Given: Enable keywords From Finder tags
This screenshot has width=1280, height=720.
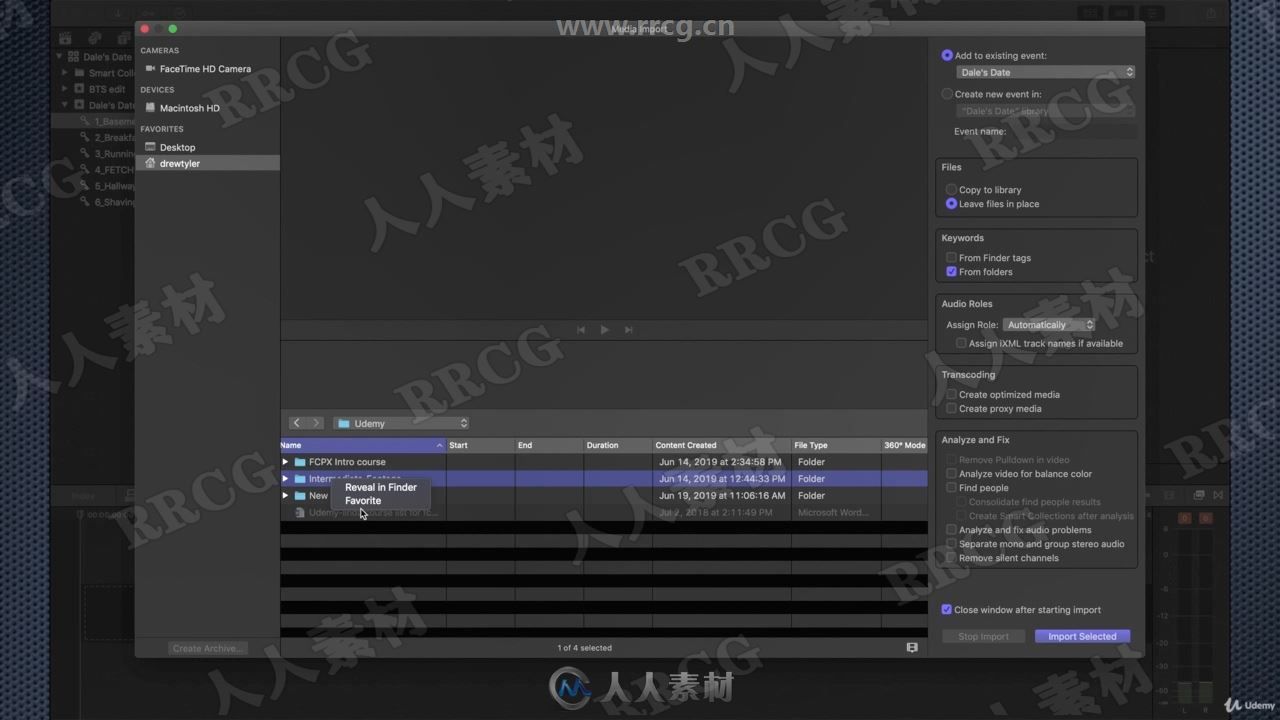Looking at the screenshot, I should (951, 258).
